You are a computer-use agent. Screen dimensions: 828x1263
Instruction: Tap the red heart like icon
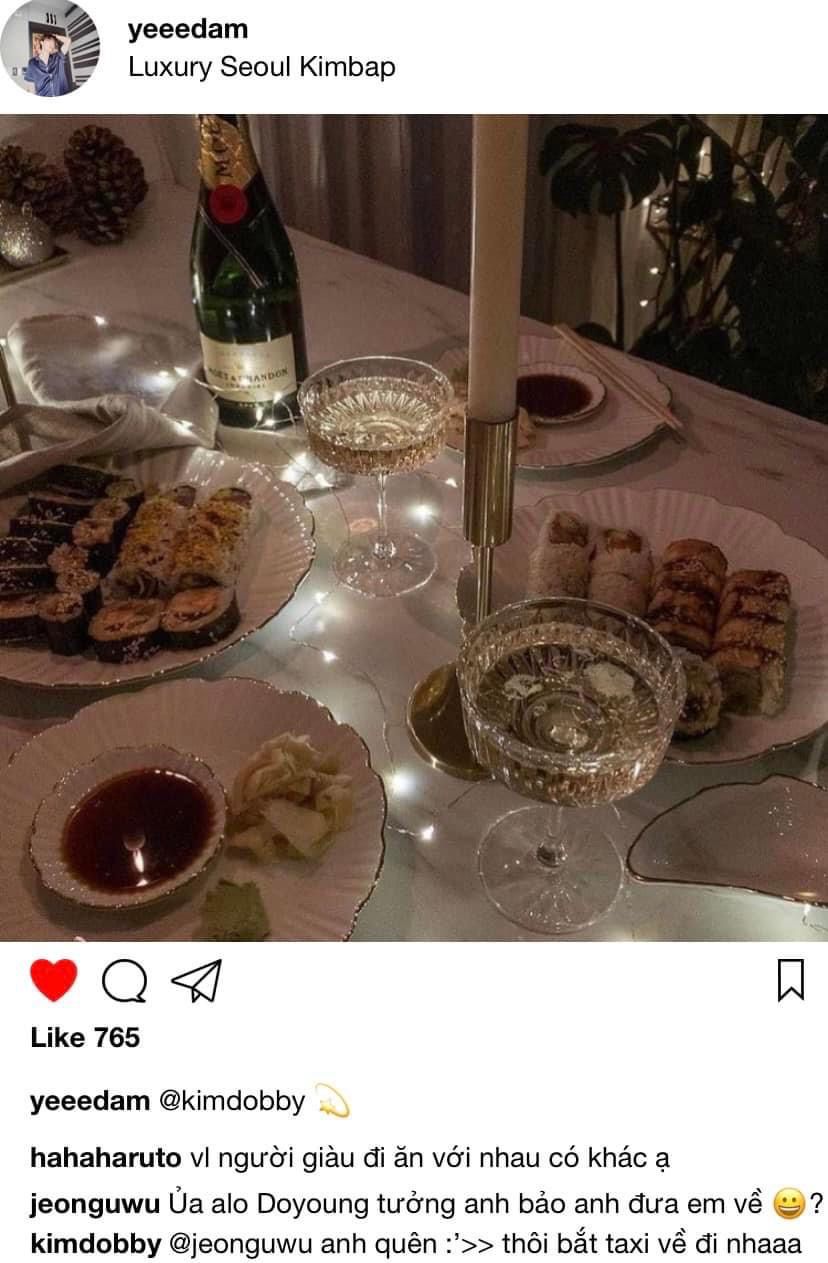tap(53, 980)
